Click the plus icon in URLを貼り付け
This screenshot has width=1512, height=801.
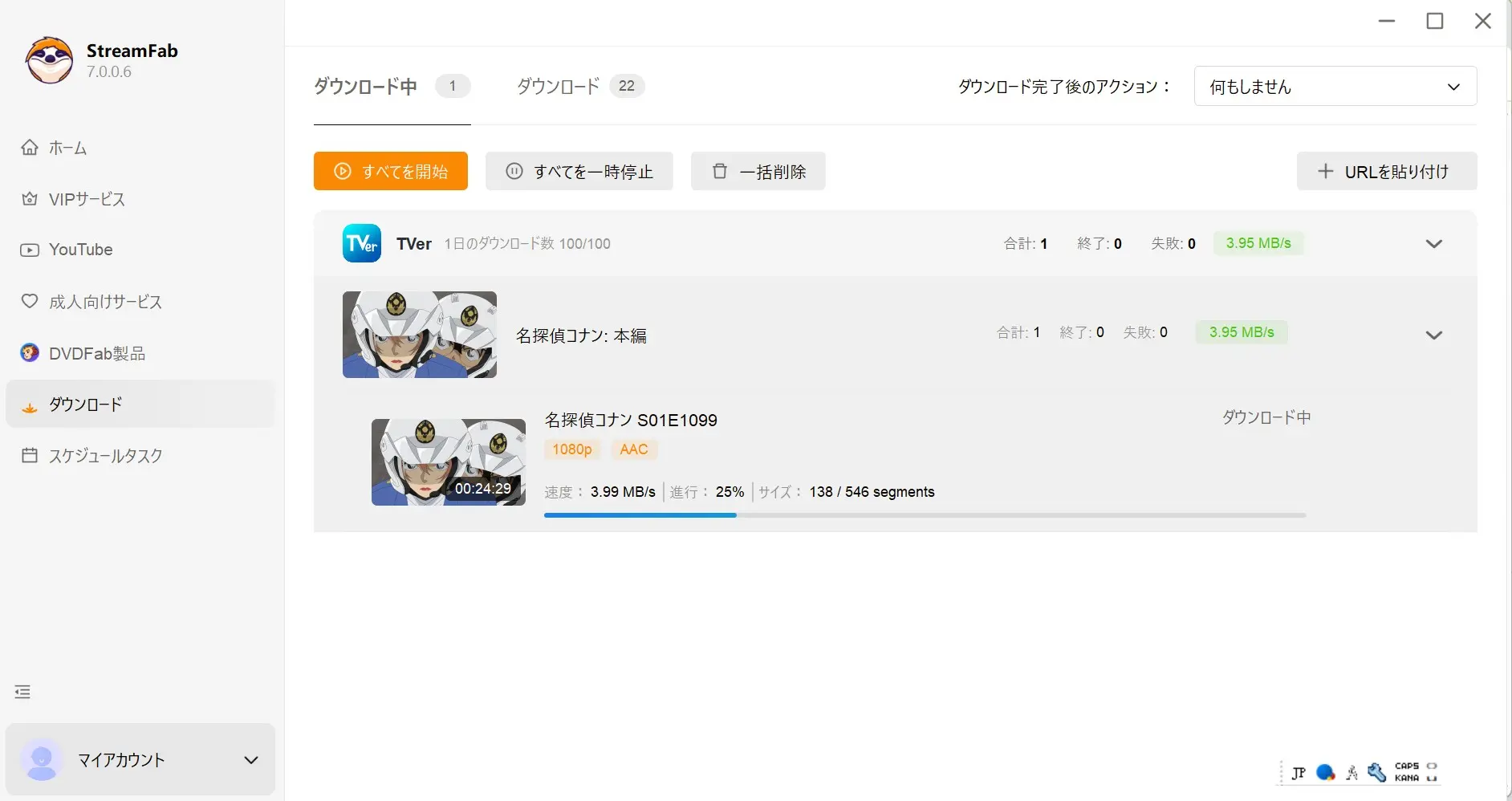point(1326,171)
